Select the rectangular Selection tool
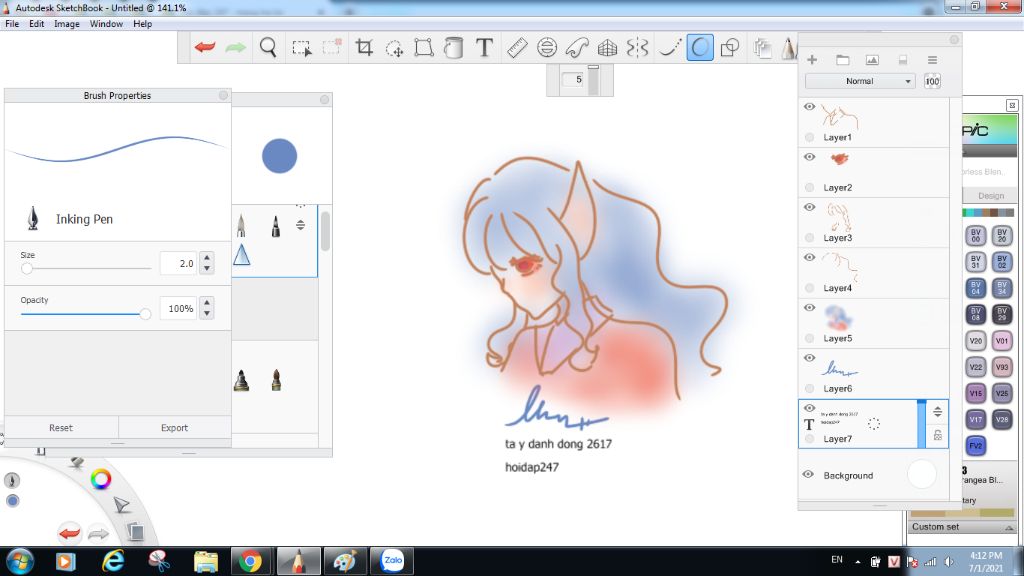Image resolution: width=1024 pixels, height=576 pixels. point(301,48)
